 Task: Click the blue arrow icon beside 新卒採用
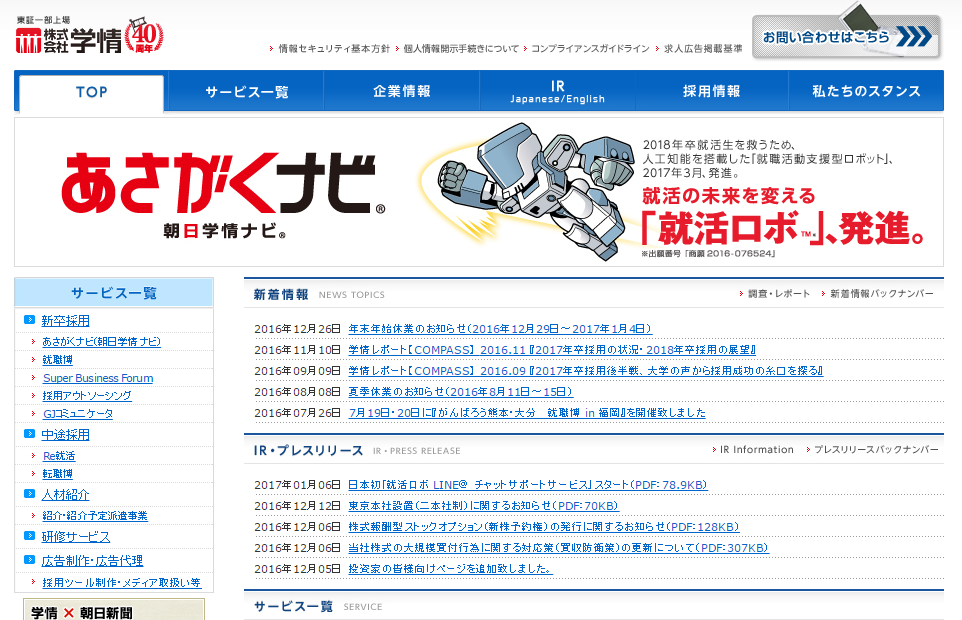[x=29, y=321]
